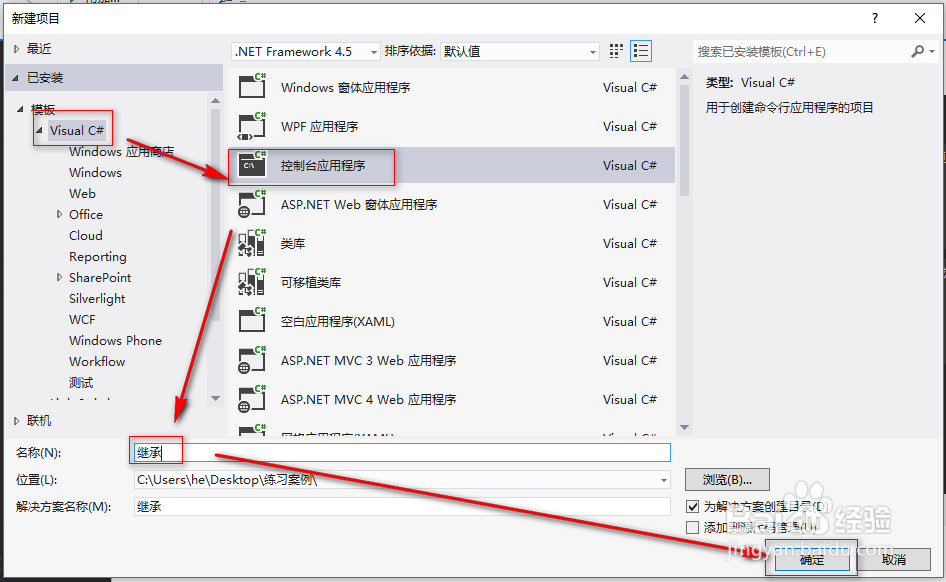Select the 可移植类库 template icon

tap(250, 282)
